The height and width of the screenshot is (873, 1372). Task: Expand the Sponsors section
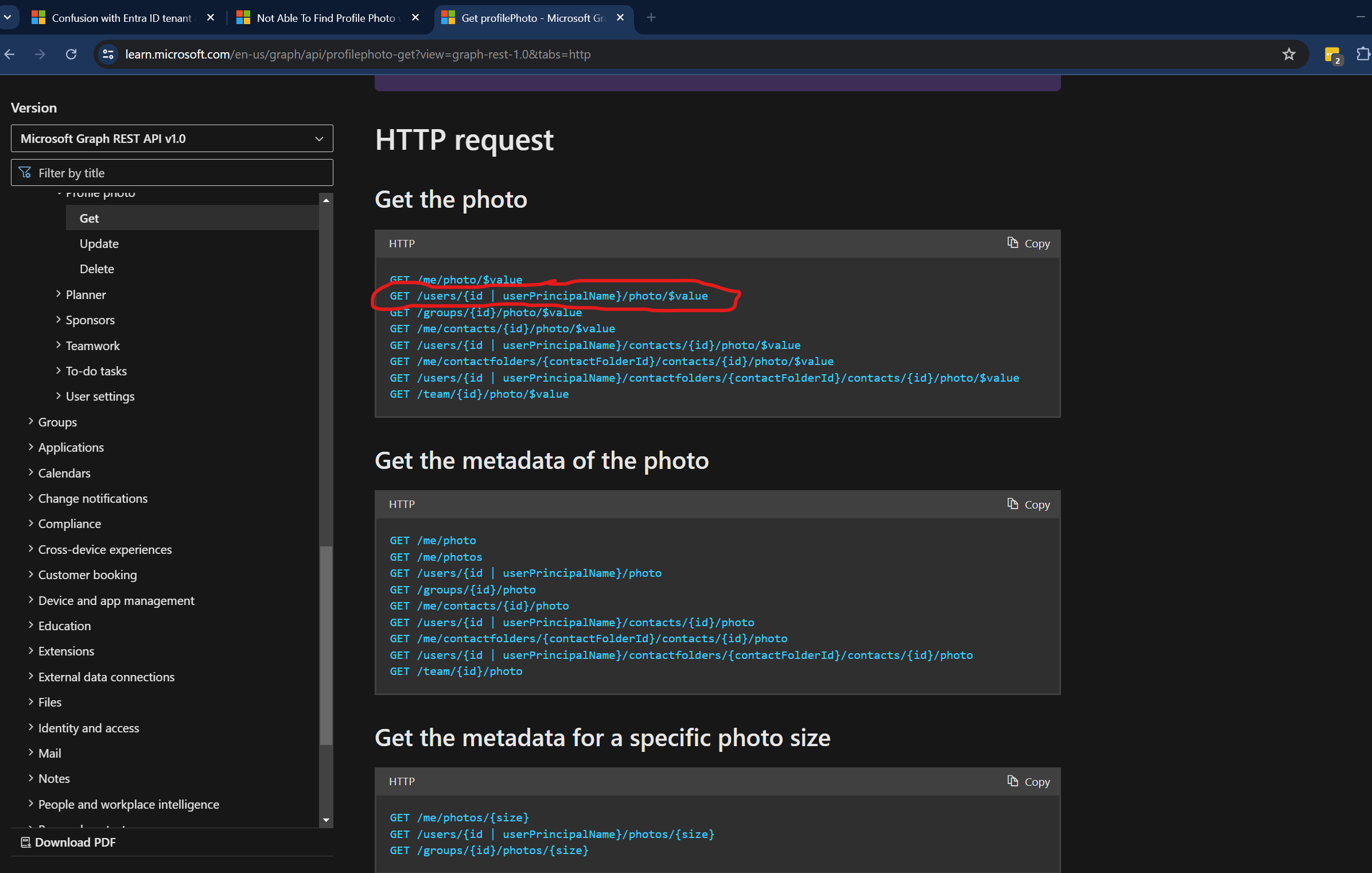tap(90, 320)
